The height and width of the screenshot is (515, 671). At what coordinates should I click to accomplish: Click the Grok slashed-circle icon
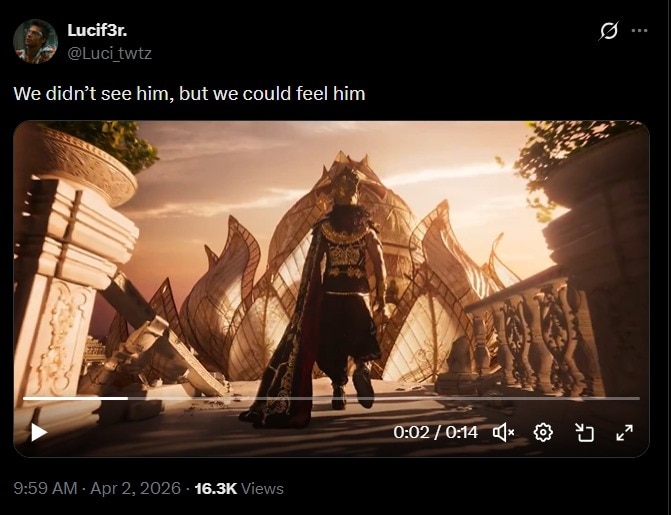[x=609, y=31]
